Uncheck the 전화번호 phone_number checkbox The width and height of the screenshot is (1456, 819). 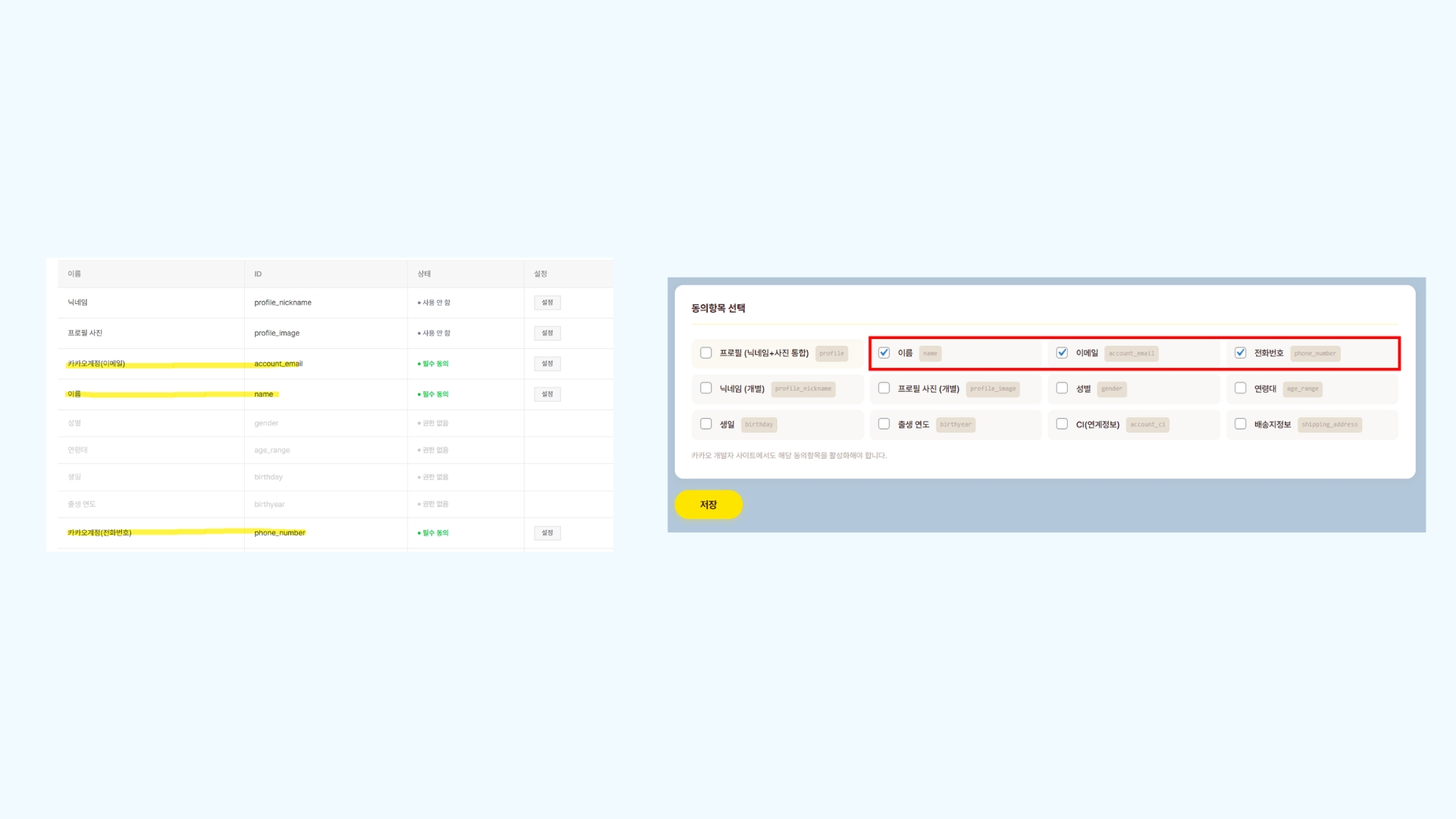(1240, 353)
